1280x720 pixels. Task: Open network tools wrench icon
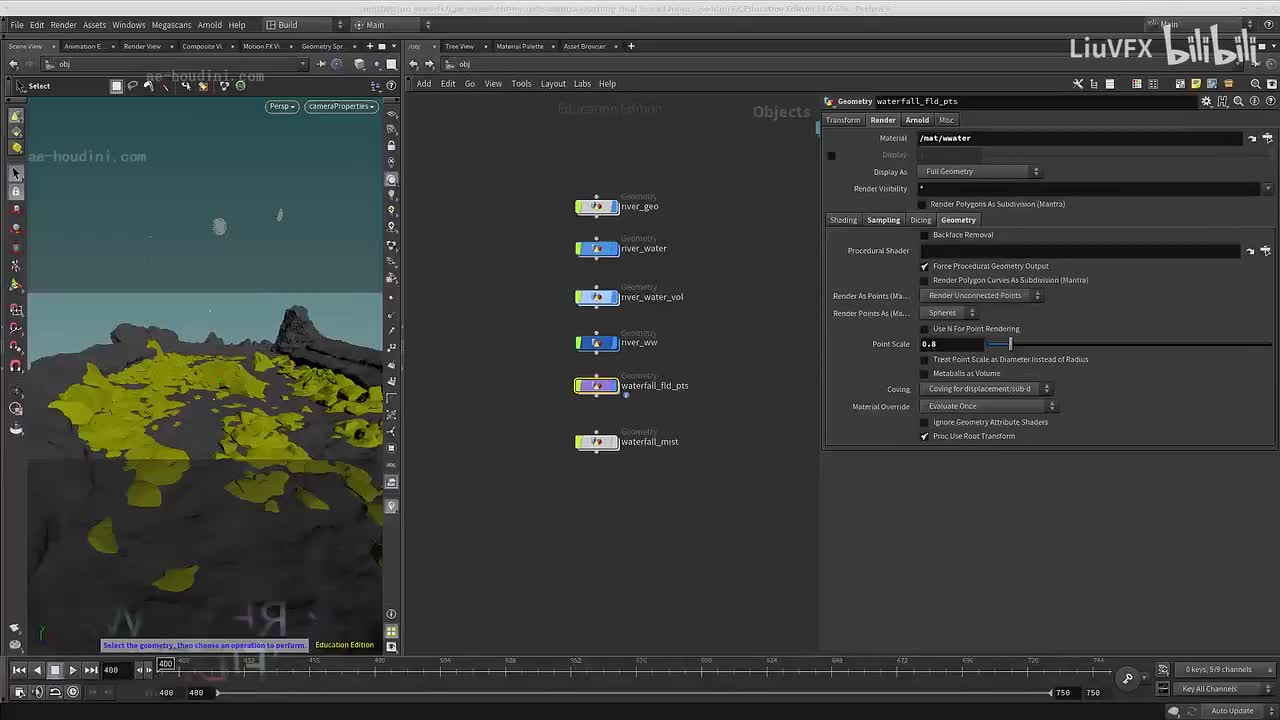pos(1078,84)
